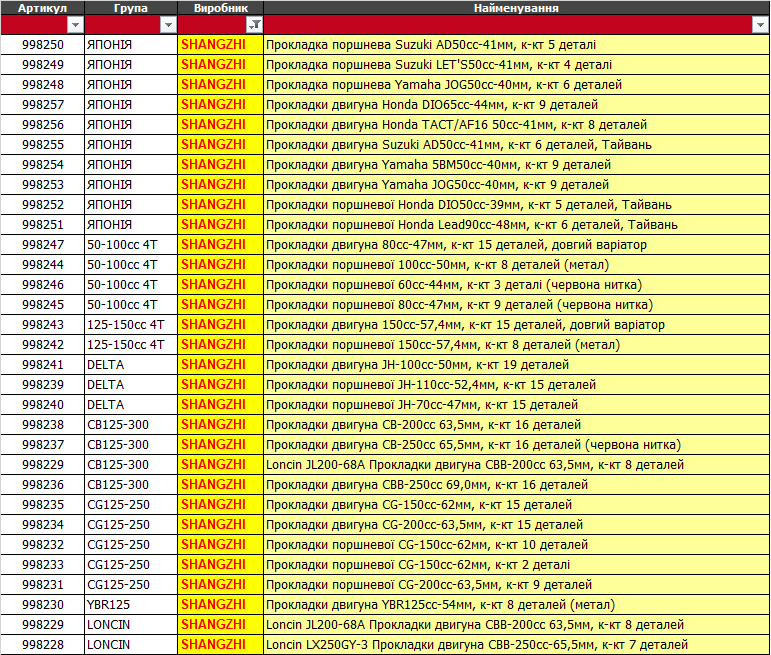Image resolution: width=771 pixels, height=655 pixels.
Task: Select Honda Lead90cc-48мм gasket description
Action: 516,225
